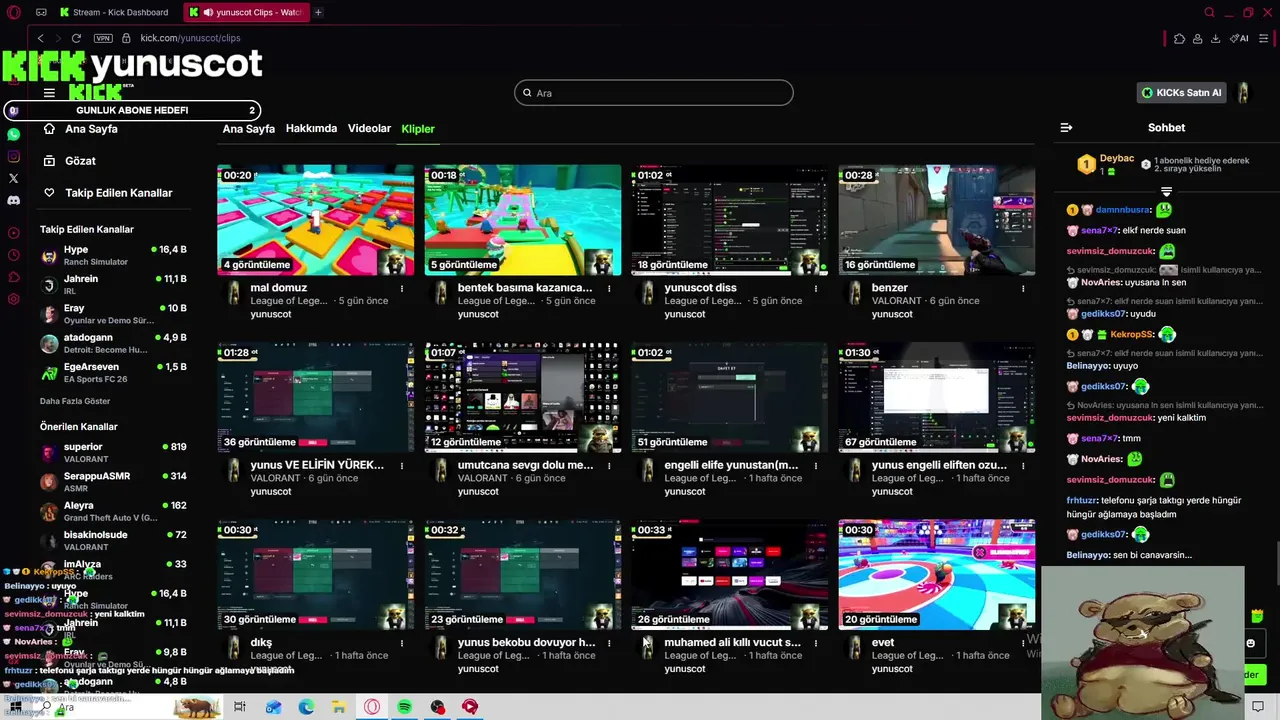
Task: Open the Hype channel in followed list
Action: tap(113, 256)
